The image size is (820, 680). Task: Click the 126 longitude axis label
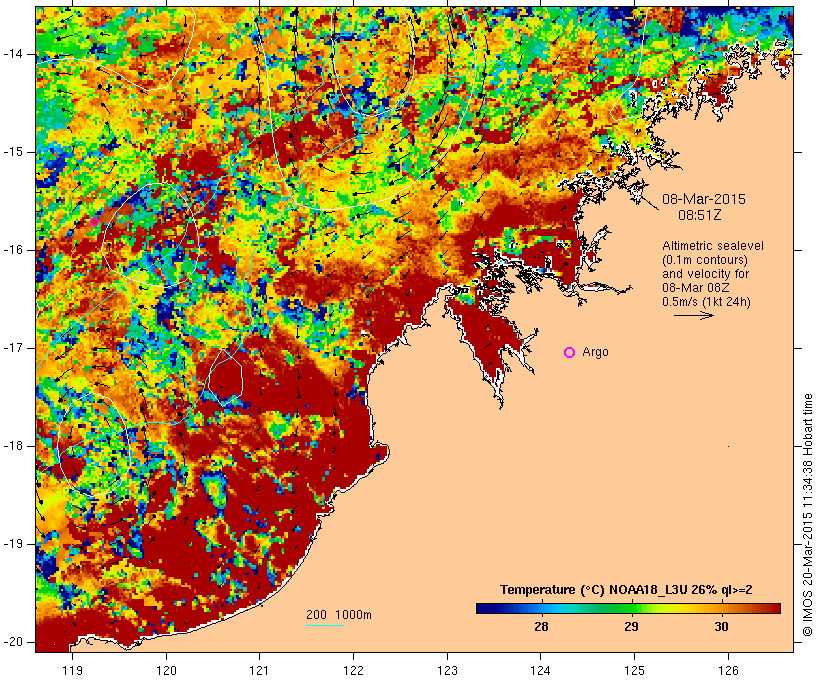[728, 670]
